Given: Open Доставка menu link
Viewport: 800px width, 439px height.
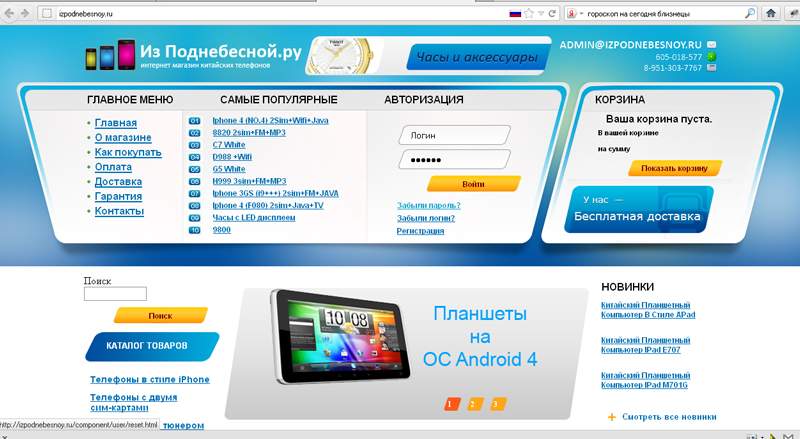Looking at the screenshot, I should pos(118,182).
